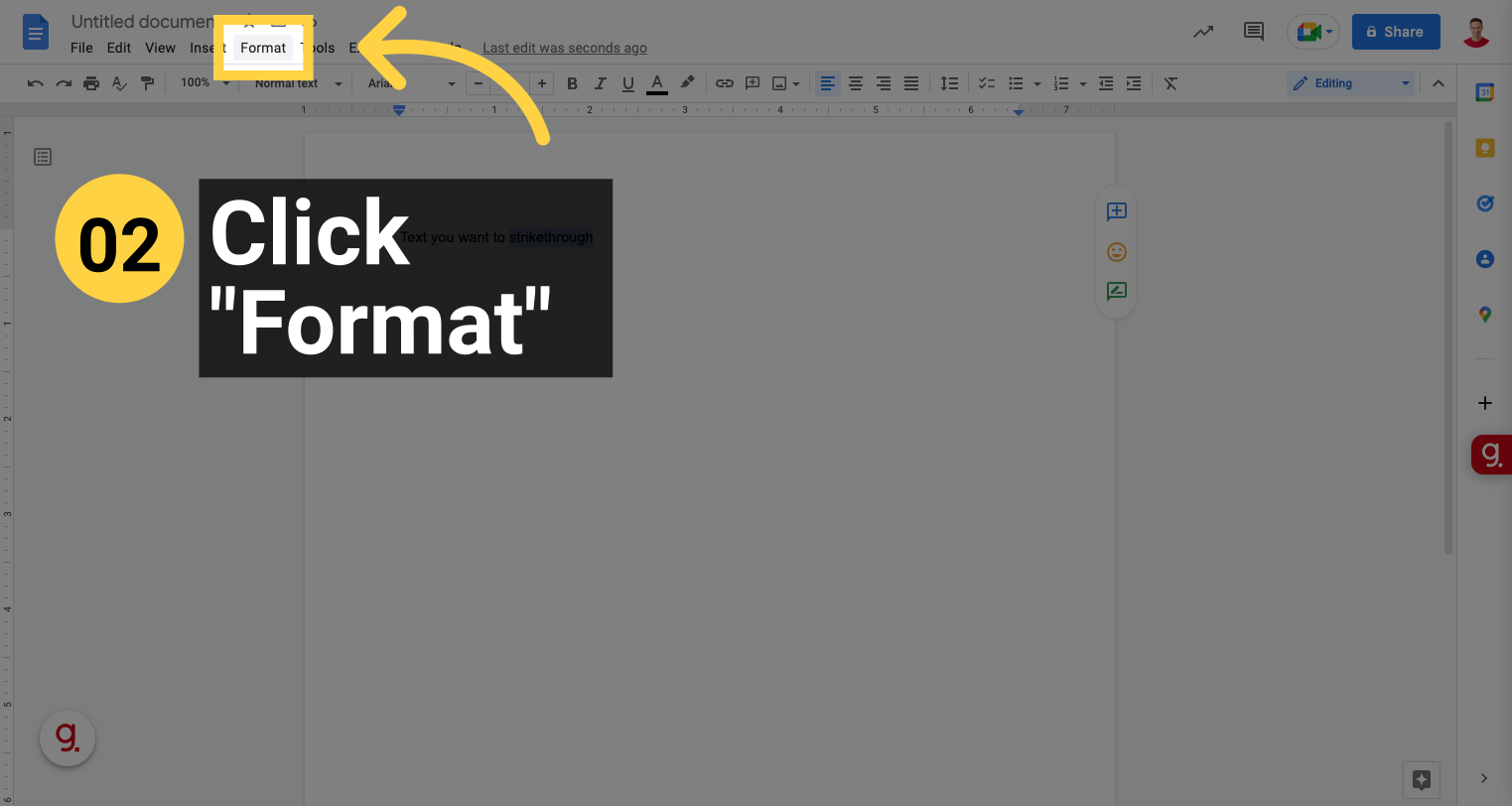Open the Normal text style dropdown
This screenshot has width=1512, height=806.
click(x=298, y=83)
